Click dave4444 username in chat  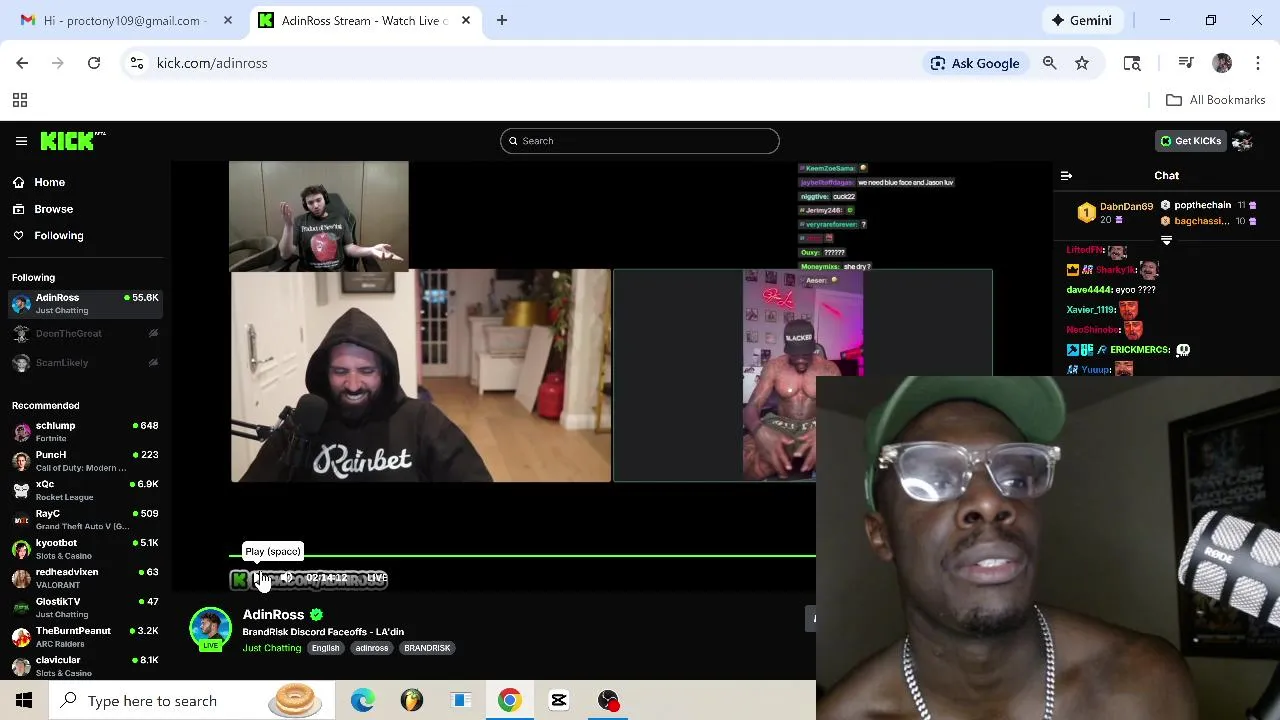coord(1089,290)
